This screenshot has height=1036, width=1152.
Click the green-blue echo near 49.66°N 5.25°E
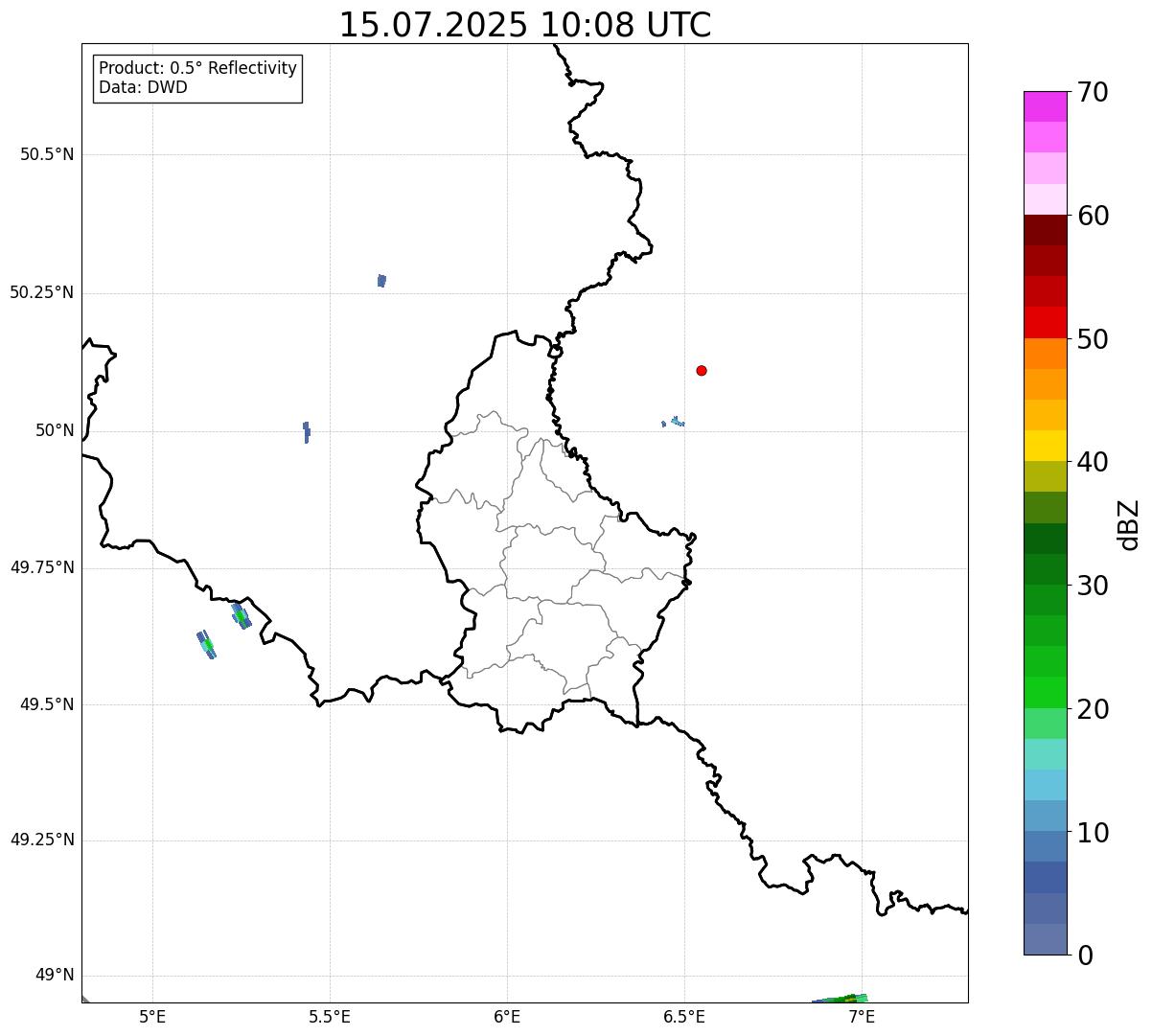(x=242, y=616)
